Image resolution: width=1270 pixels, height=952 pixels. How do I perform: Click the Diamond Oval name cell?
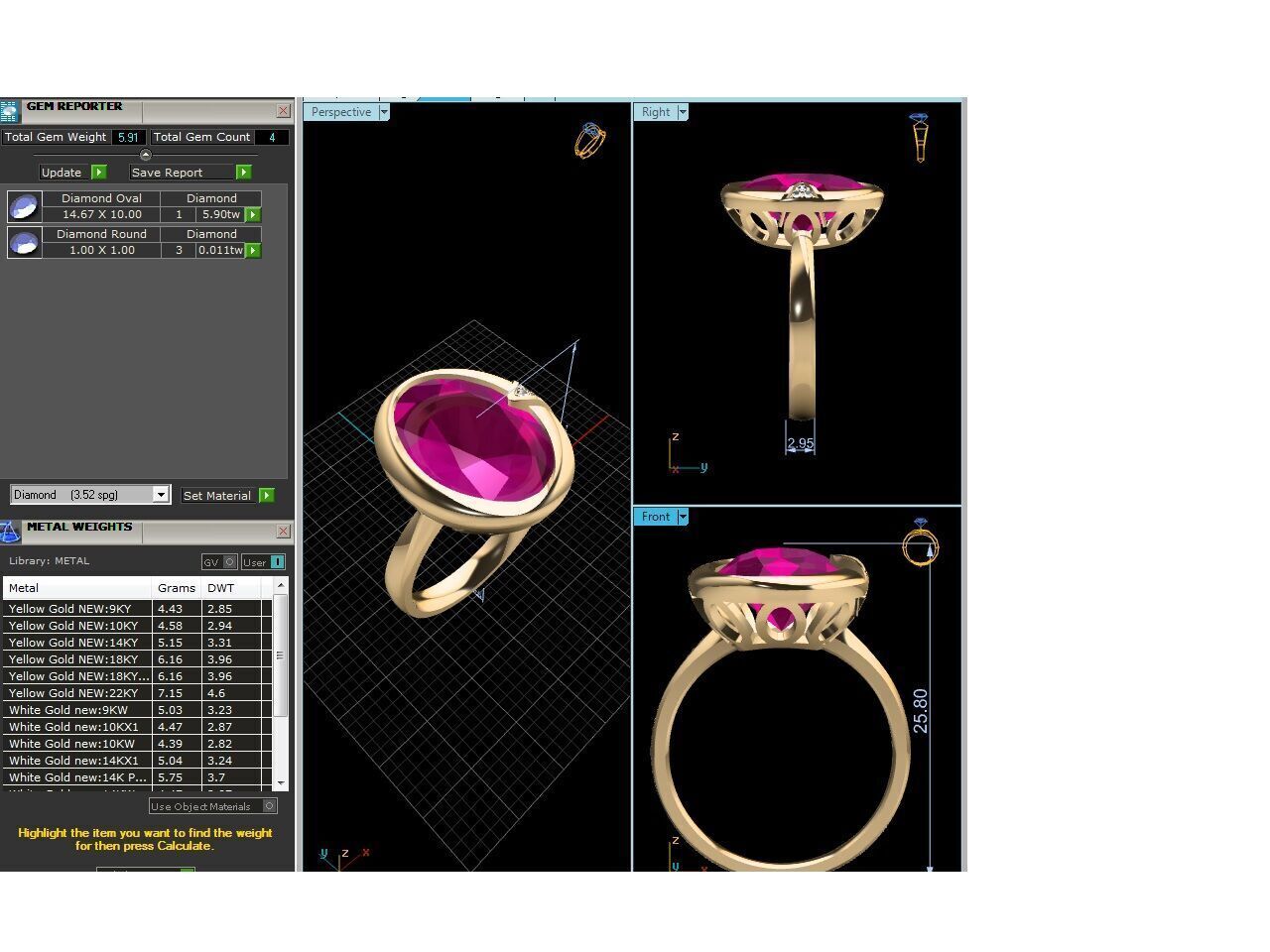[101, 198]
